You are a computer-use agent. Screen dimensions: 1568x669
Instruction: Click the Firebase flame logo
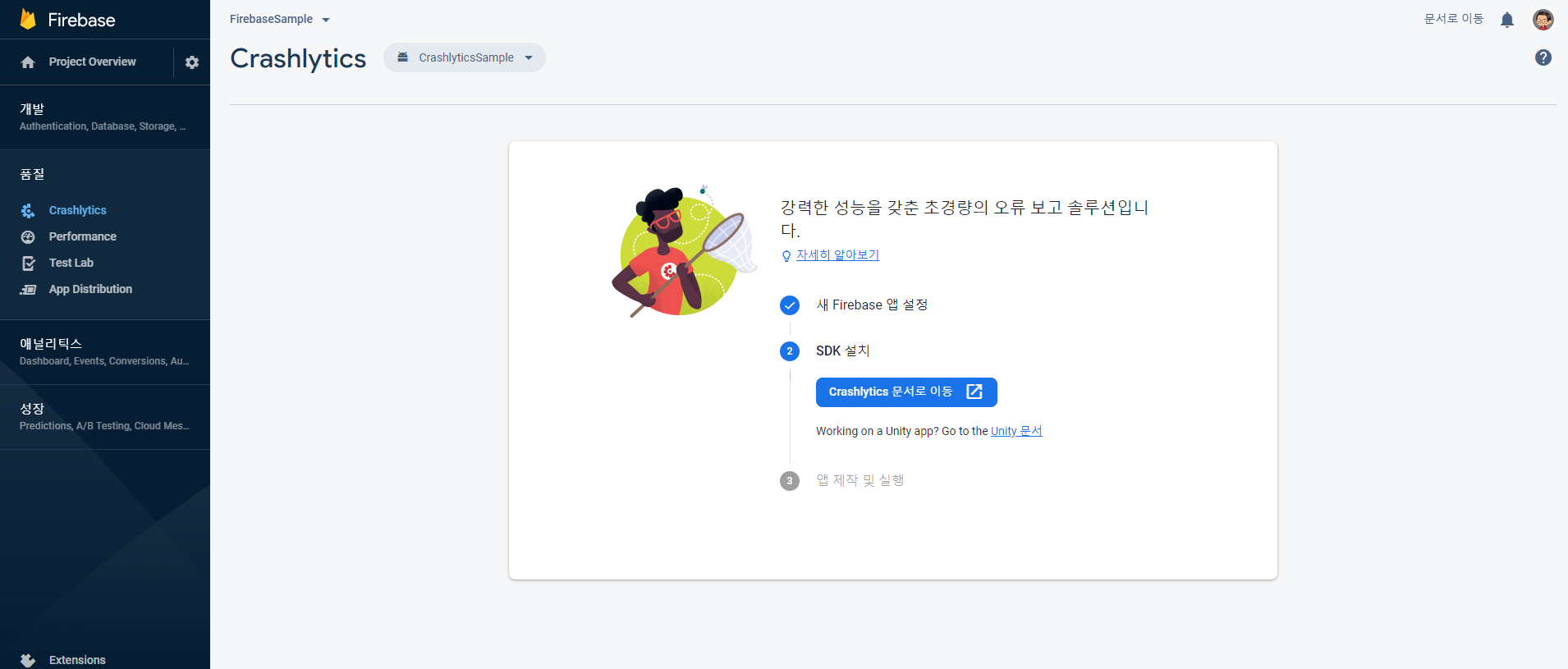28,19
